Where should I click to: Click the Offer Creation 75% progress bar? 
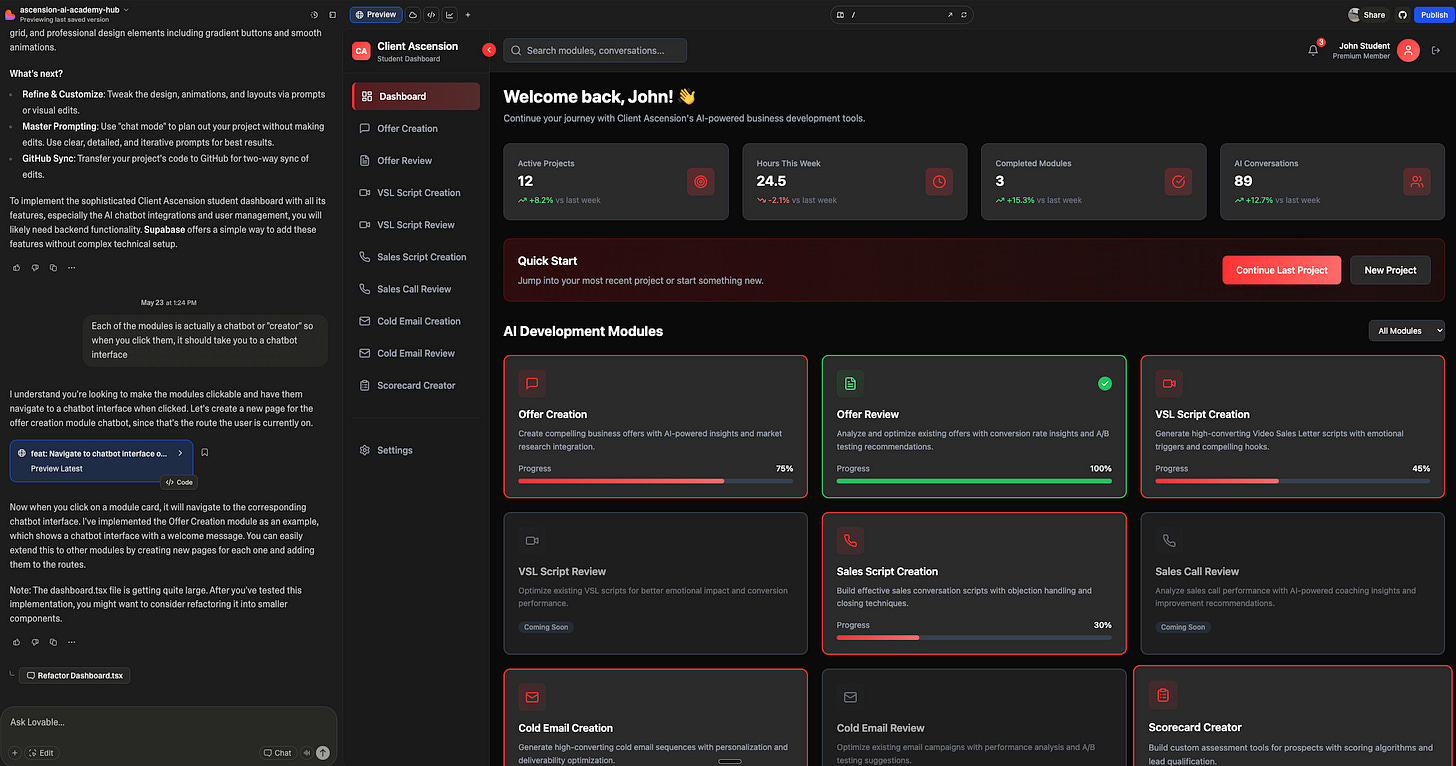coord(655,481)
